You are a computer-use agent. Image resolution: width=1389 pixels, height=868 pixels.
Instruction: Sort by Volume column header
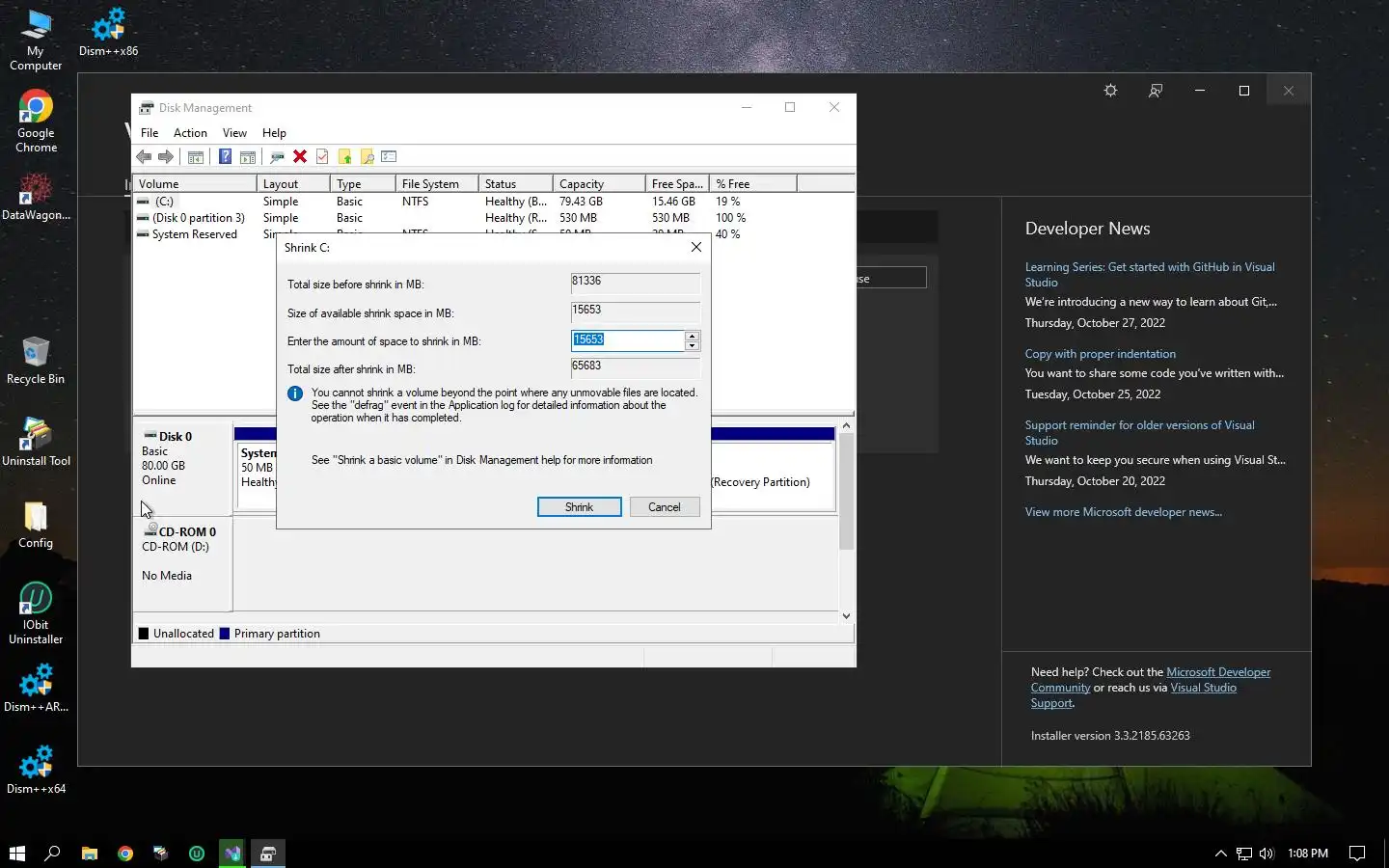point(194,183)
